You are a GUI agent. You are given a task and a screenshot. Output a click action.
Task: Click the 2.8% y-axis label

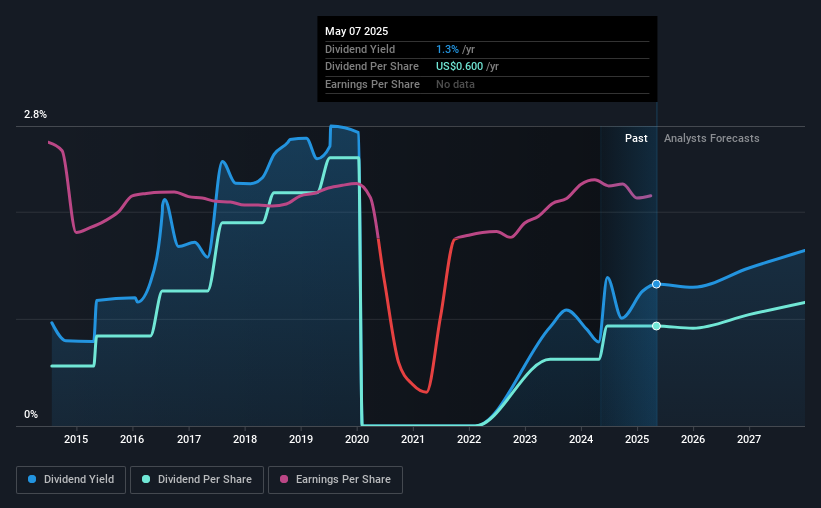[35, 114]
